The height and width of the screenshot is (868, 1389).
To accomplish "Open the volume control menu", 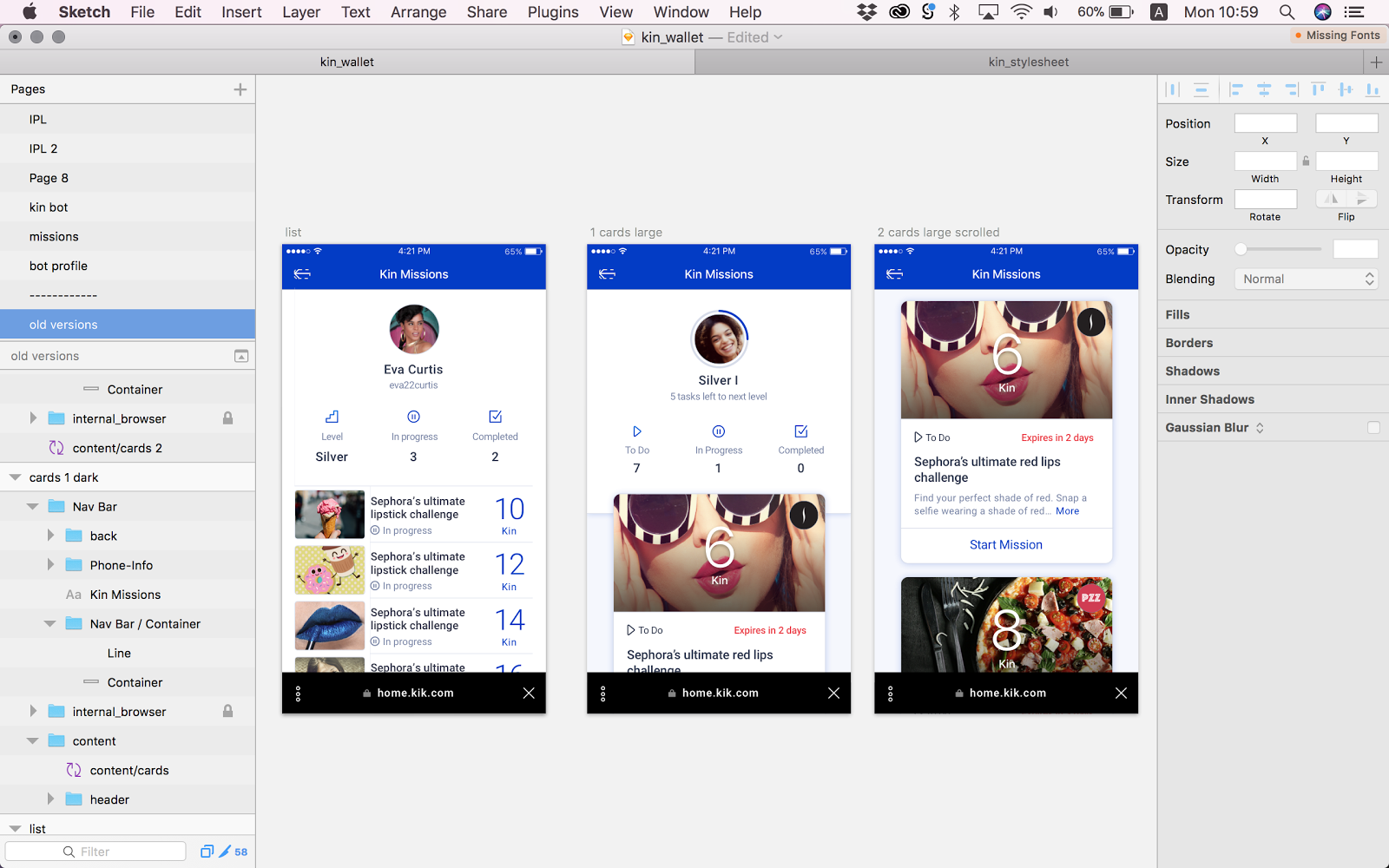I will click(x=1050, y=12).
